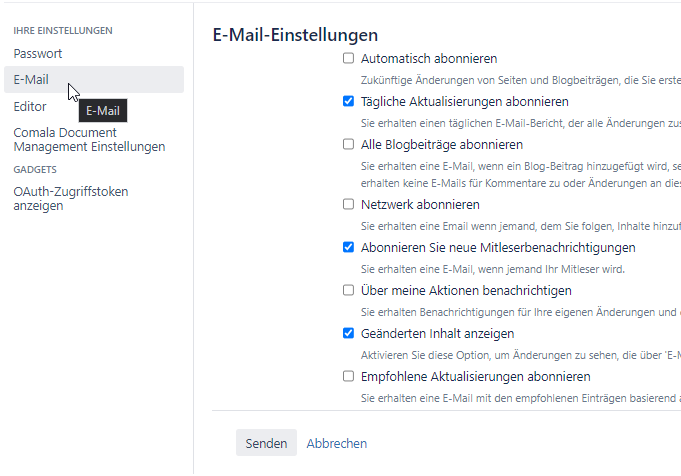Image resolution: width=681 pixels, height=476 pixels.
Task: Enable the Netzwerk abonnieren option
Action: (x=348, y=205)
